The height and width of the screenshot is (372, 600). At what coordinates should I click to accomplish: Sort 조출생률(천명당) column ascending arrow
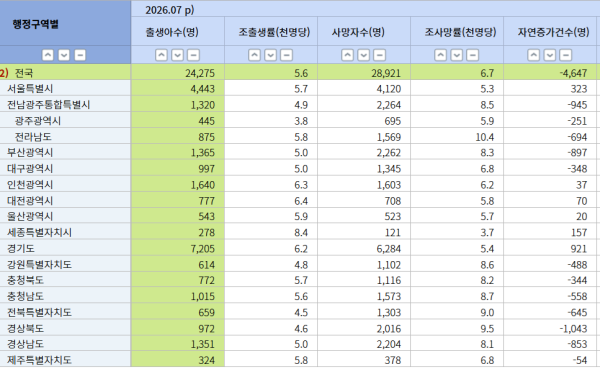point(254,55)
